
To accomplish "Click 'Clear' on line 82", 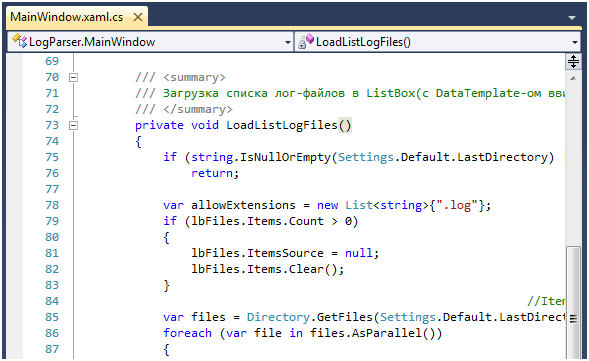I will coord(306,269).
